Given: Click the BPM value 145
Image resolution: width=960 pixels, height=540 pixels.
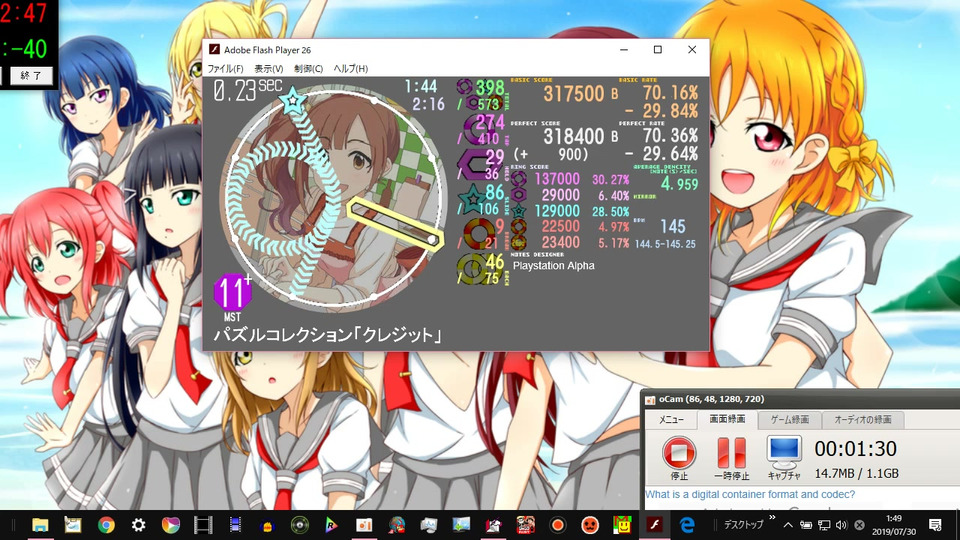Looking at the screenshot, I should 673,227.
